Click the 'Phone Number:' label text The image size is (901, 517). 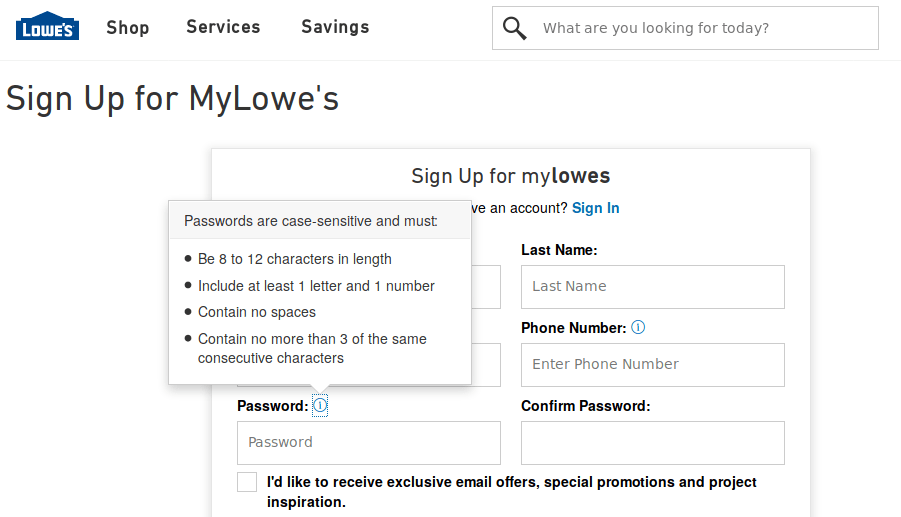[x=573, y=328]
